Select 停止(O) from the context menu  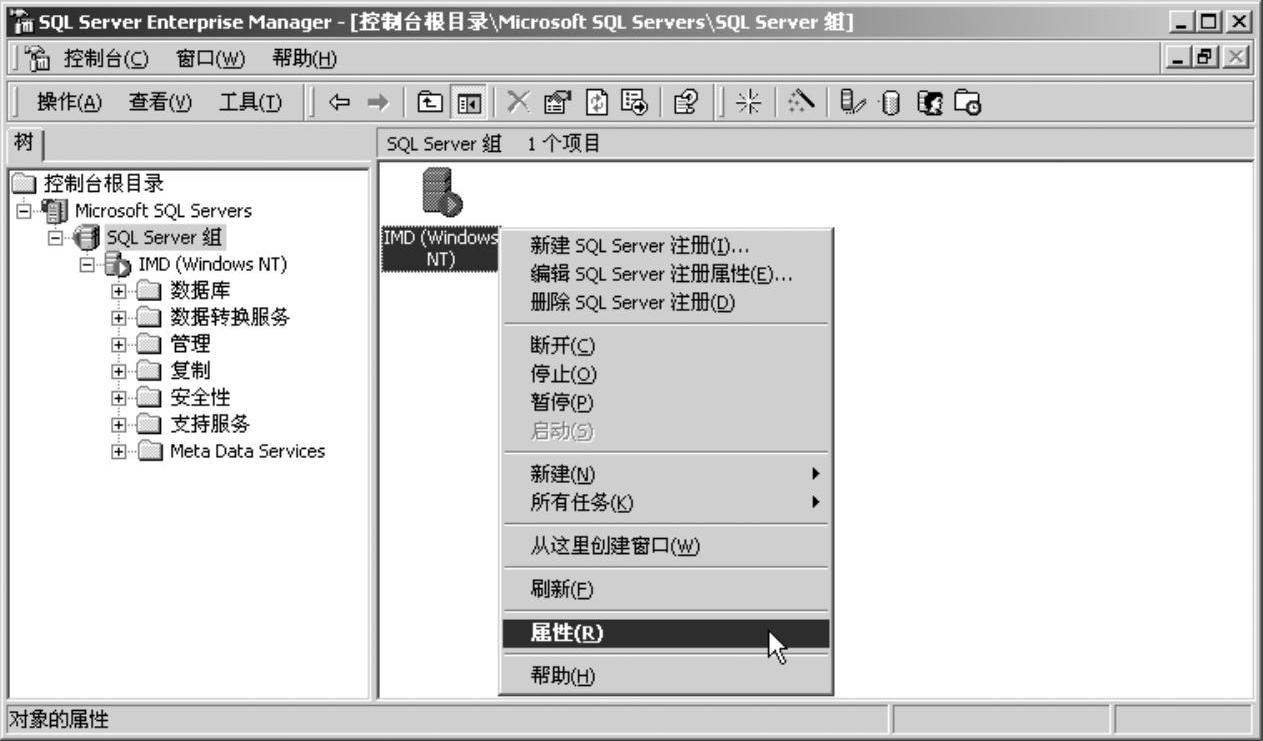pyautogui.click(x=666, y=374)
